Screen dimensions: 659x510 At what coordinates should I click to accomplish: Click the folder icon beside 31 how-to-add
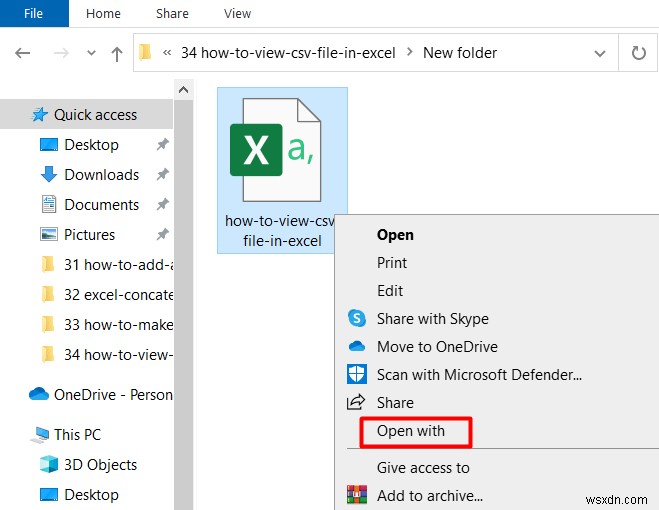coord(48,264)
